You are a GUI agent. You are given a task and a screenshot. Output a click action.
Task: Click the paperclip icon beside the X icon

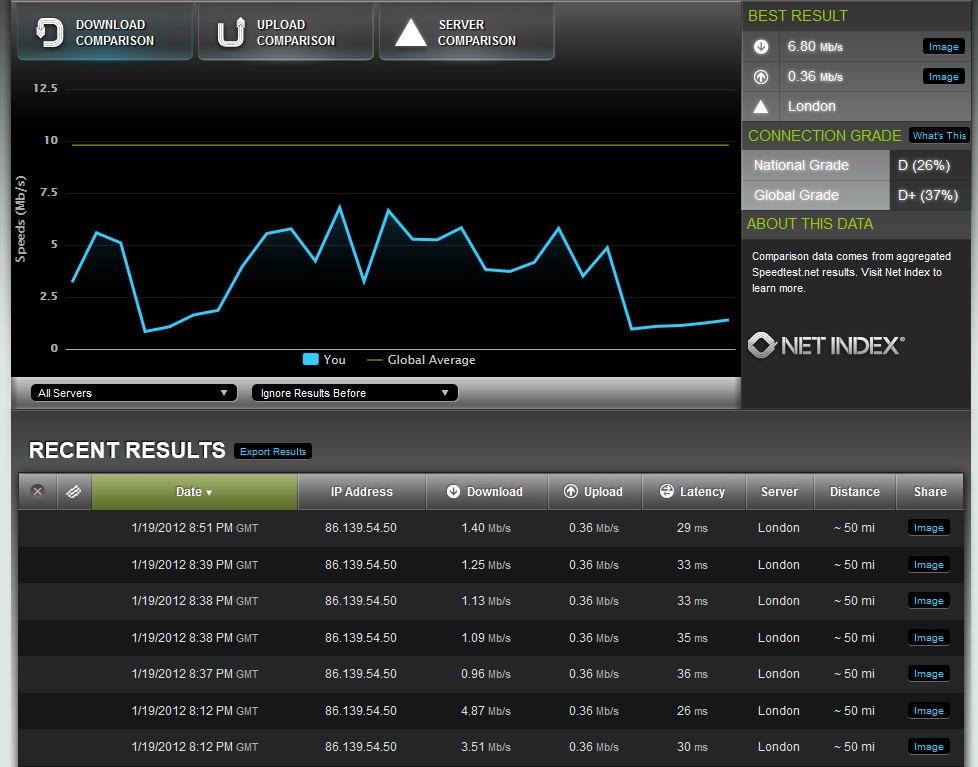pyautogui.click(x=73, y=491)
